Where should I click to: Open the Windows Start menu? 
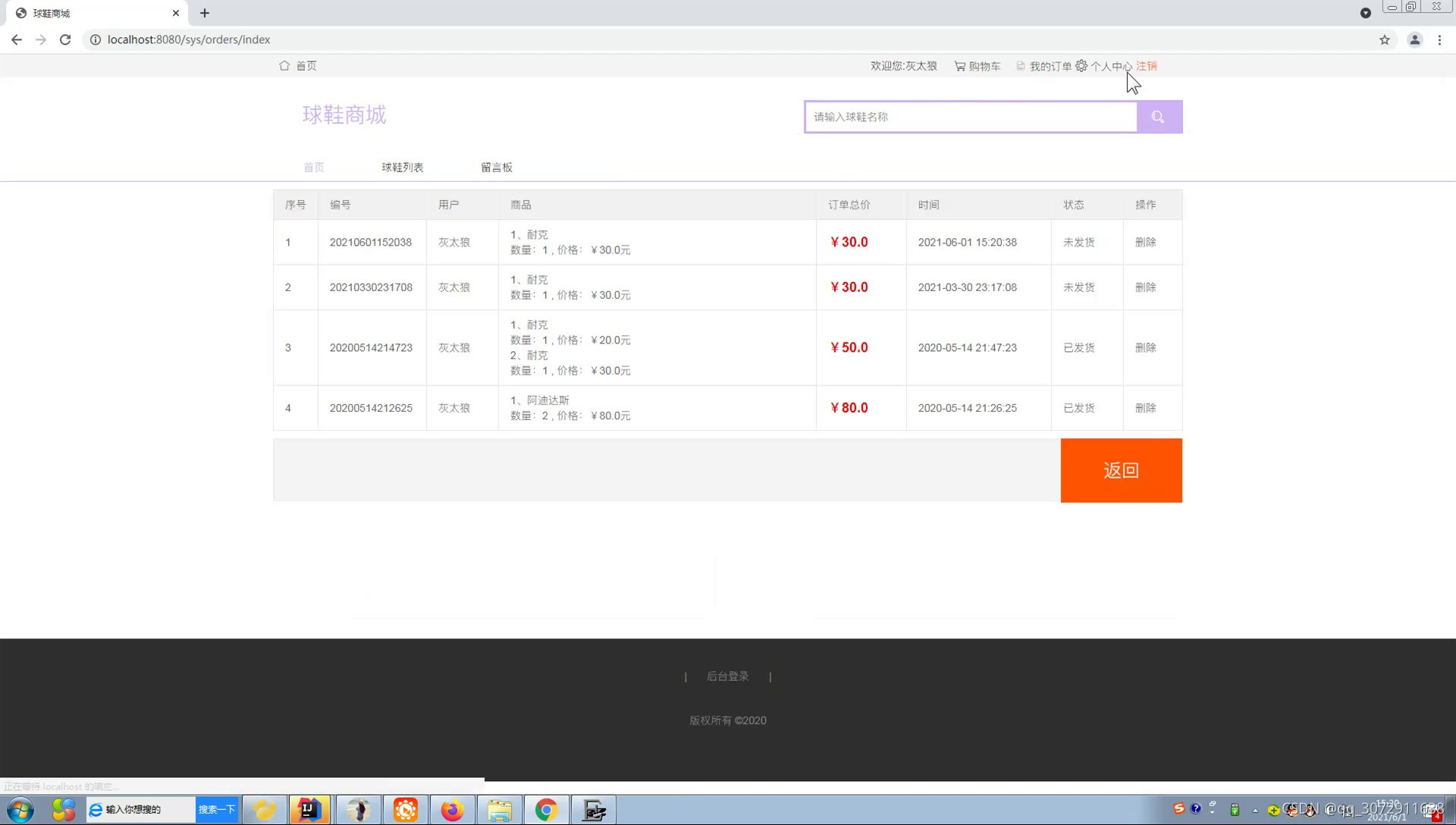click(20, 810)
